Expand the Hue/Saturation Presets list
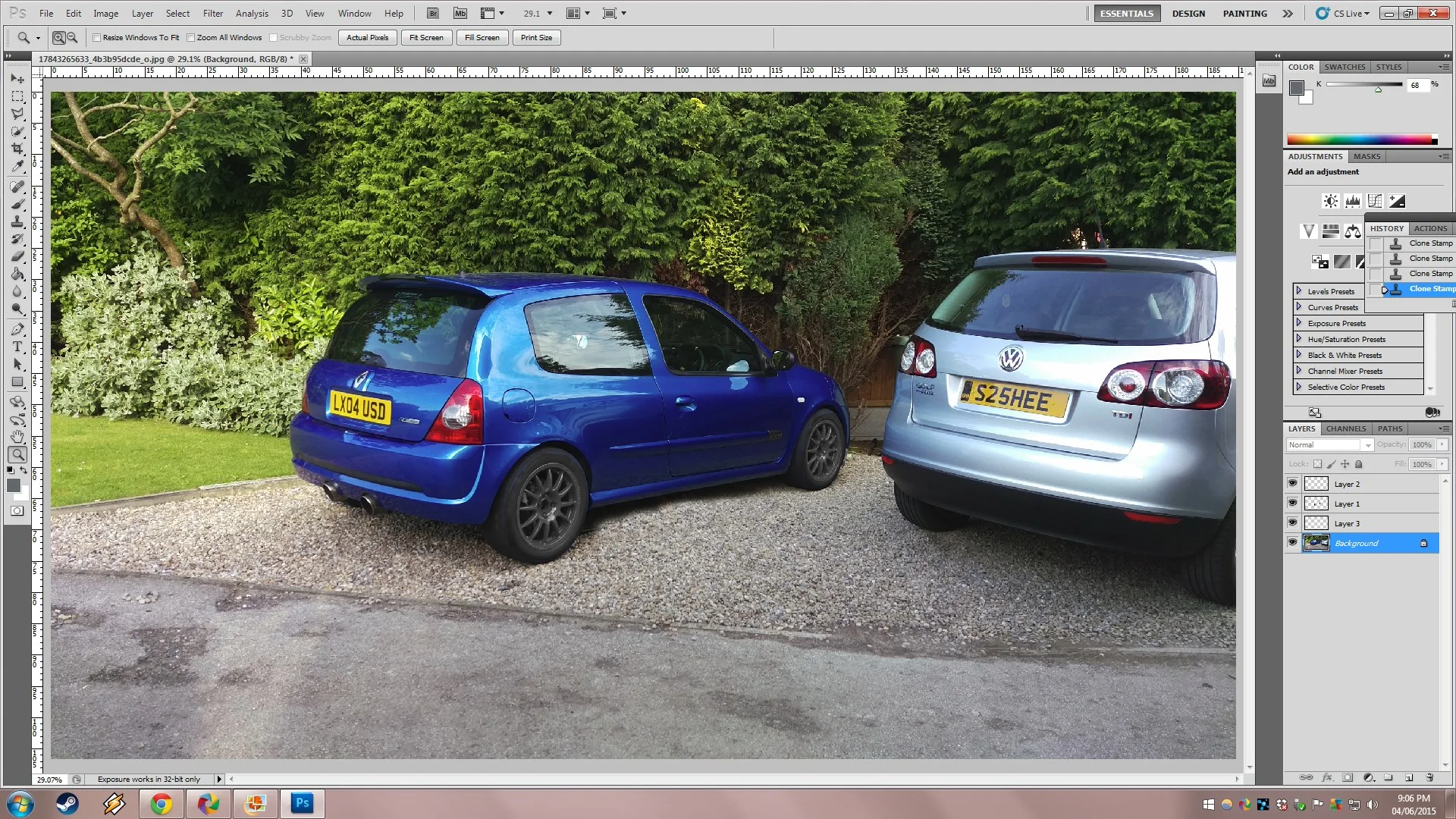Viewport: 1456px width, 819px height. click(x=1299, y=339)
